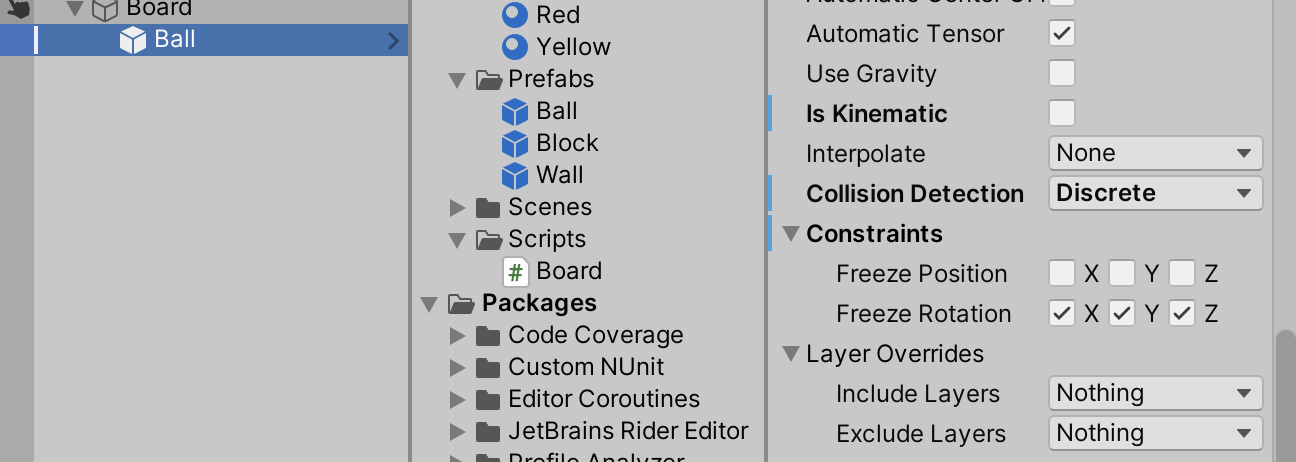Open the Include Layers dropdown
1296x462 pixels.
click(1155, 393)
